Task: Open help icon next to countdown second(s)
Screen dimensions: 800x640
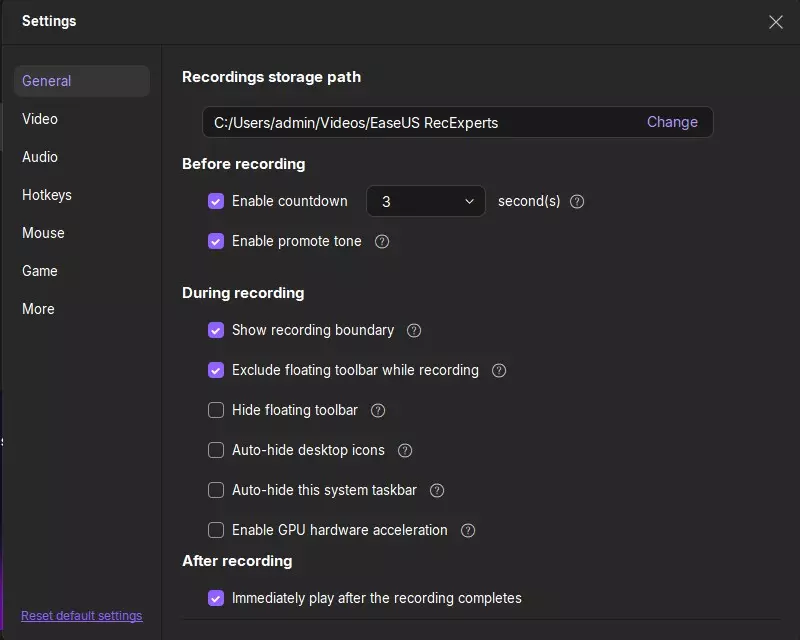Action: [x=577, y=202]
